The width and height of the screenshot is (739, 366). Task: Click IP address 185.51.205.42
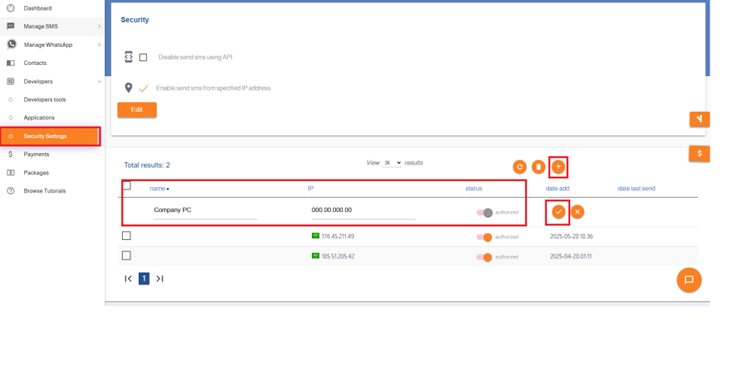[x=338, y=257]
